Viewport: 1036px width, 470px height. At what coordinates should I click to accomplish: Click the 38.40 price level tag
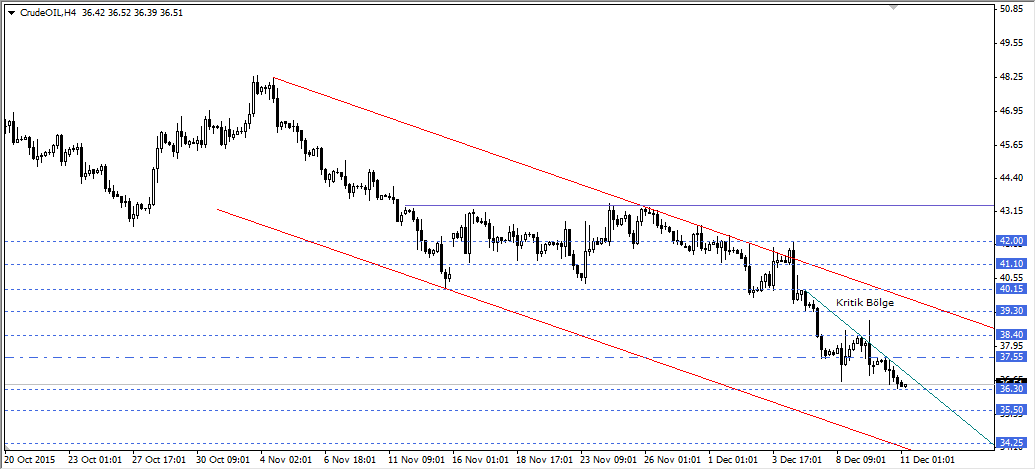click(x=1011, y=334)
